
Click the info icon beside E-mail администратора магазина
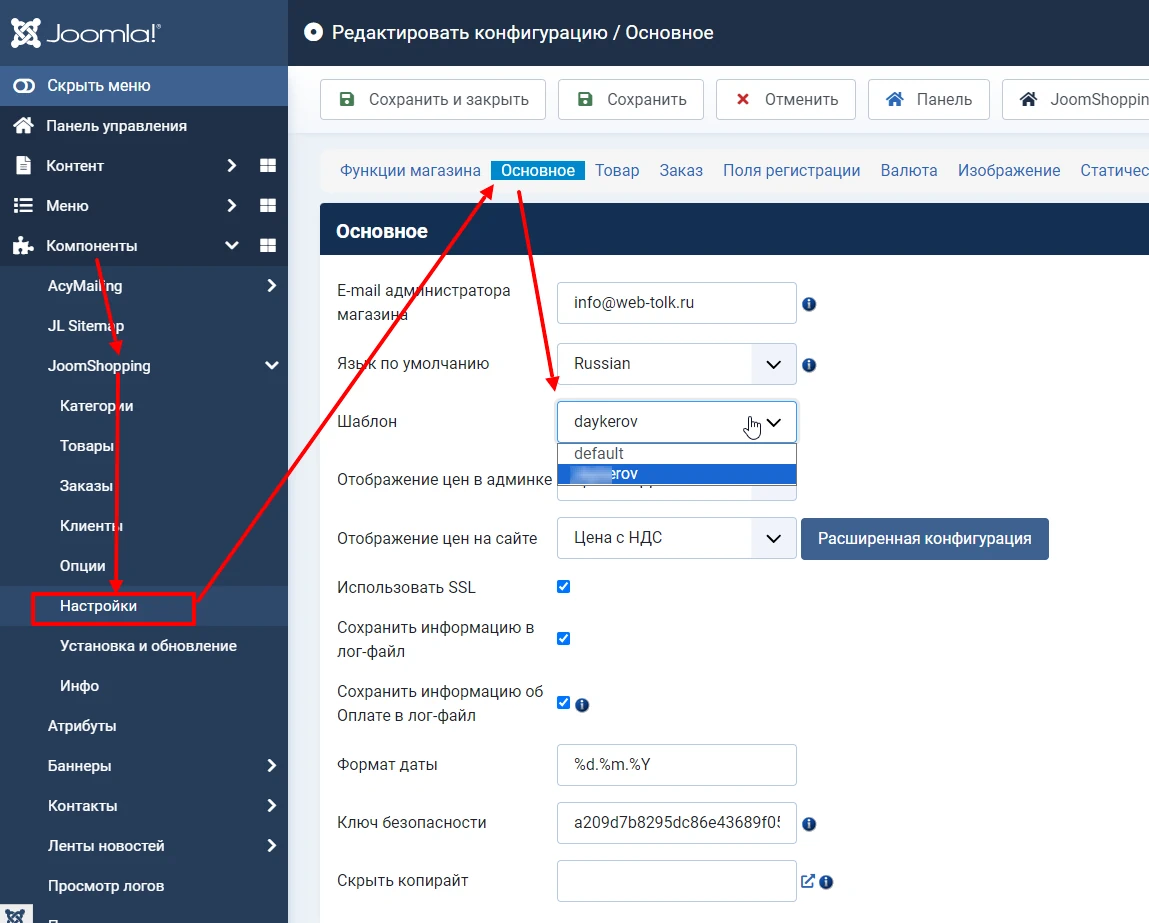(x=809, y=304)
